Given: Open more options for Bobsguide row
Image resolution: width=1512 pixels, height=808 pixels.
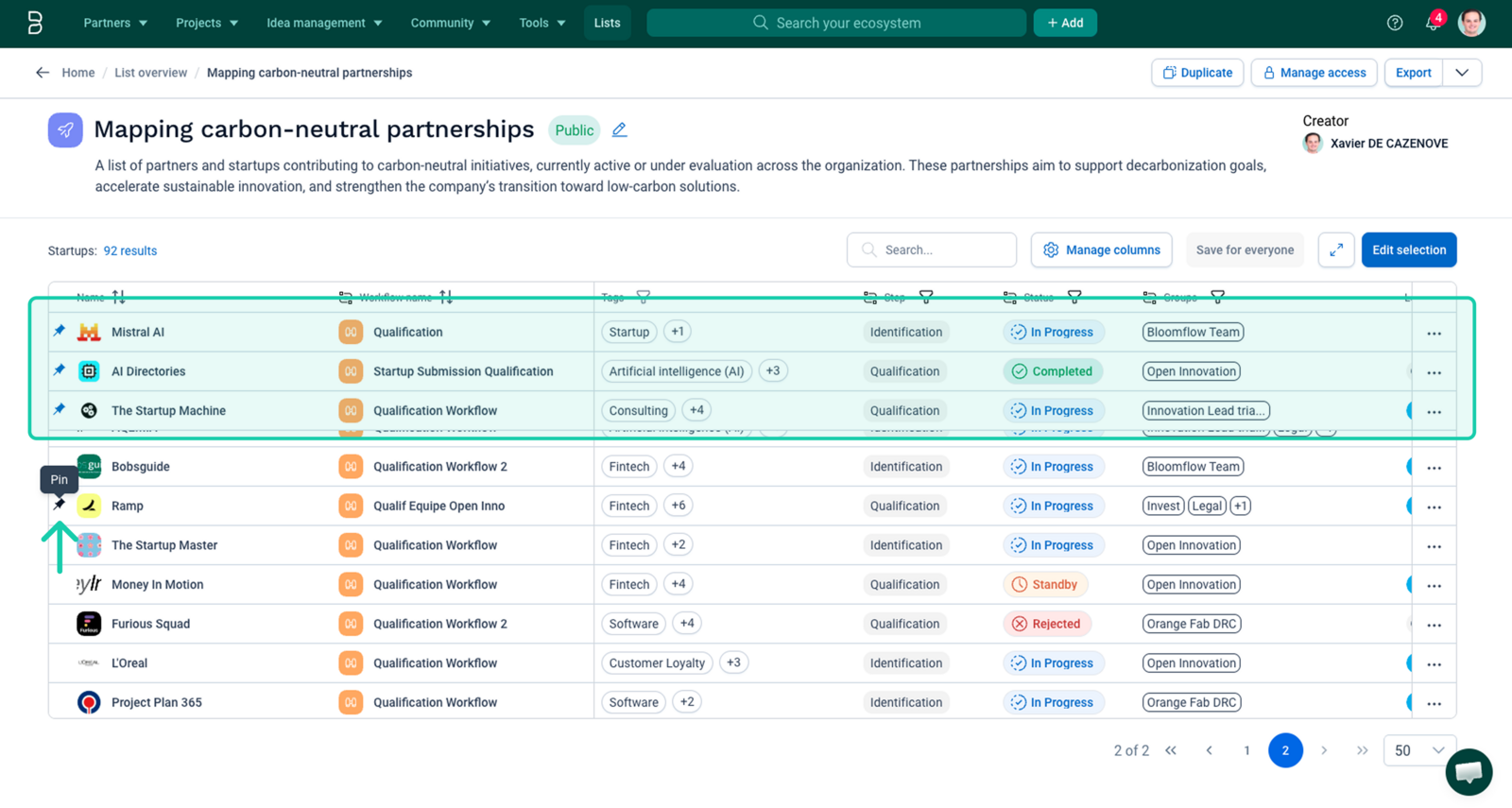Looking at the screenshot, I should pos(1435,468).
